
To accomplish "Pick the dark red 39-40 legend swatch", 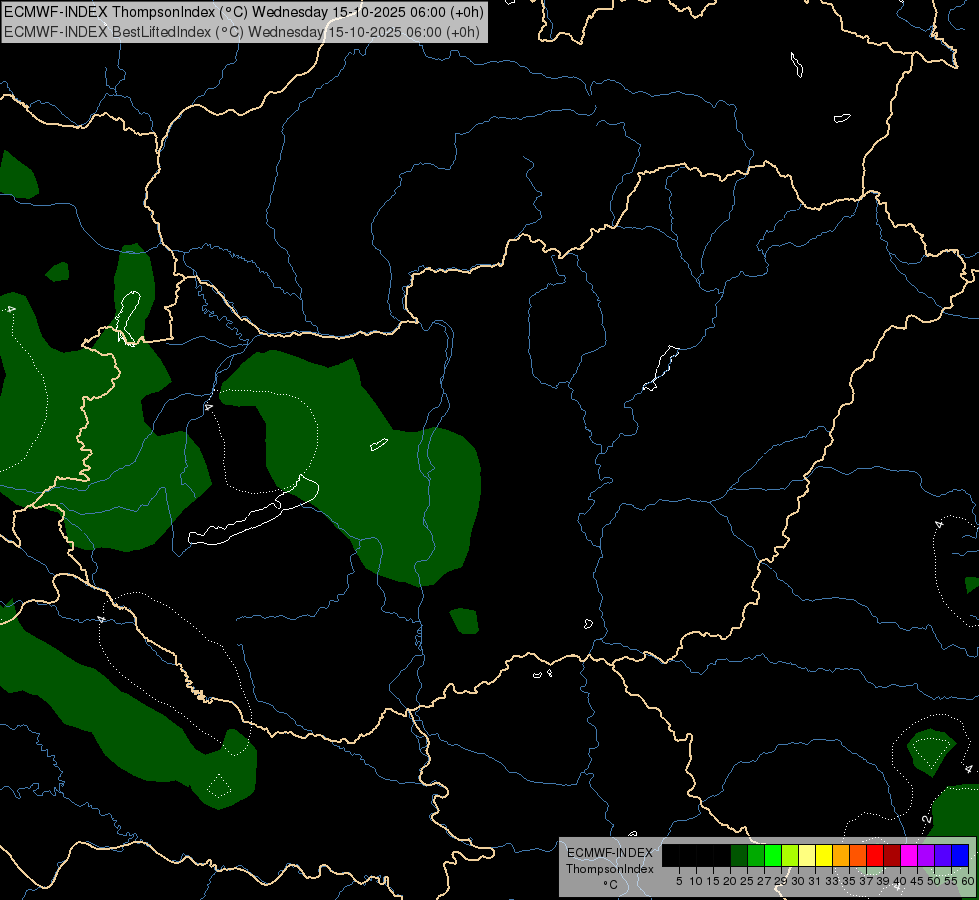I will point(892,855).
